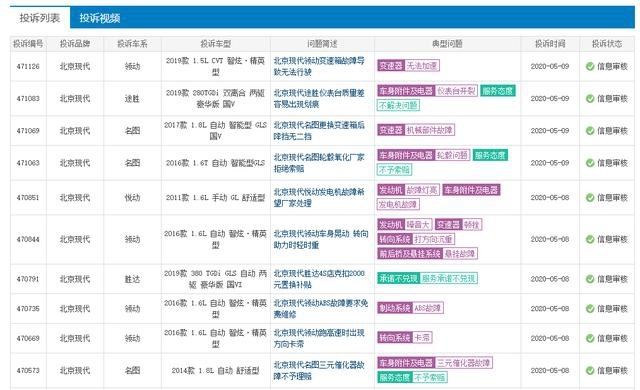This screenshot has height=390, width=640.
Task: Open complaint link 北京现代途胜仪表台质量差容易出现划痕
Action: pyautogui.click(x=319, y=98)
